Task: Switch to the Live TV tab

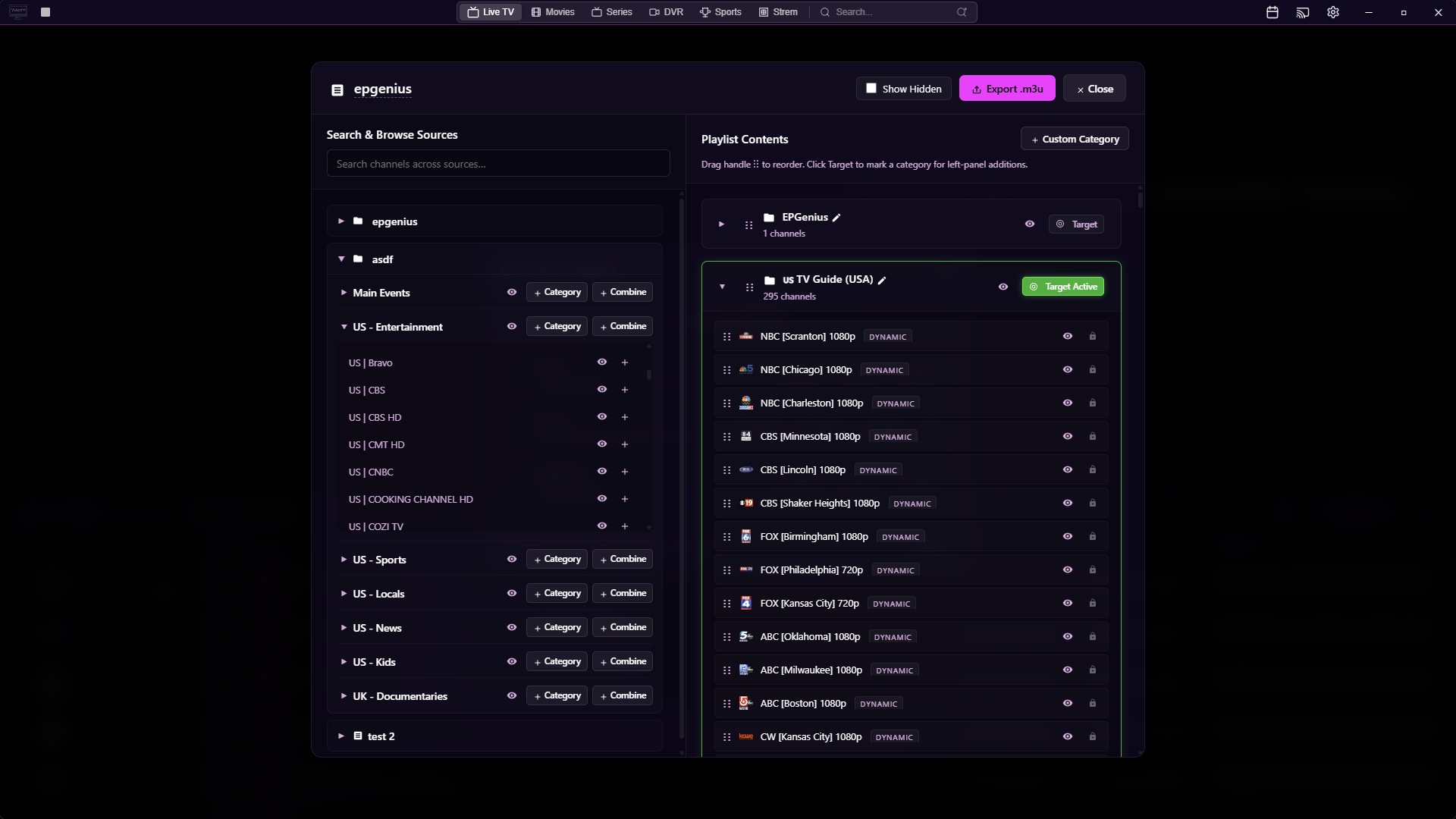Action: coord(491,12)
